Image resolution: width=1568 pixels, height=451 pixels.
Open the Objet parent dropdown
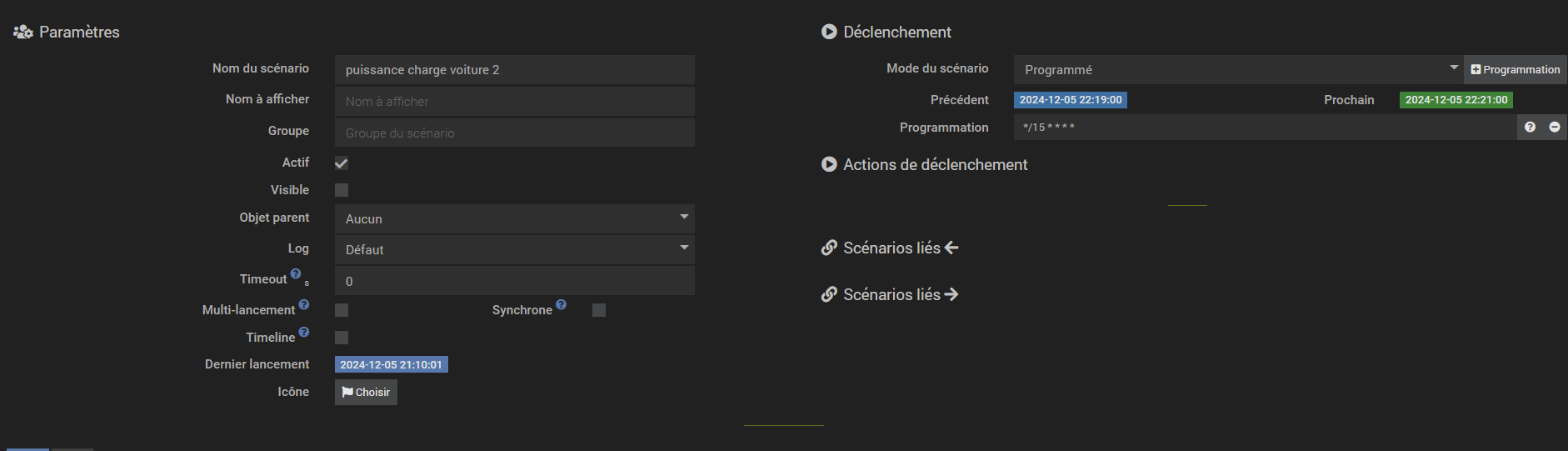(x=514, y=218)
